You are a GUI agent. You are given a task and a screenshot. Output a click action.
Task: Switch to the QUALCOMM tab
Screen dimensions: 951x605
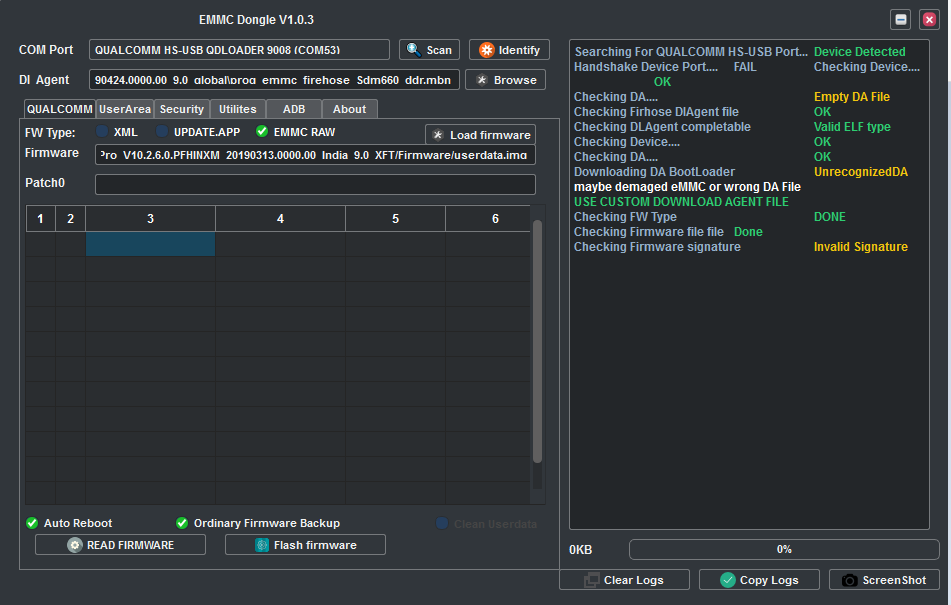59,109
